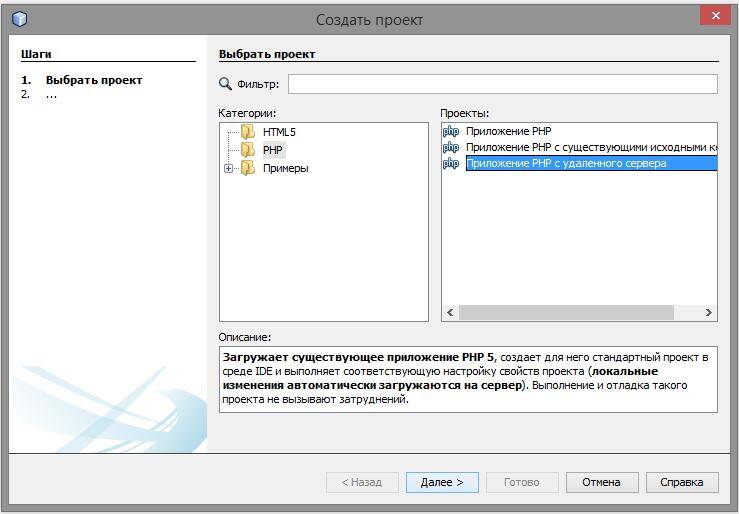
Task: Click the Готово button
Action: [x=522, y=482]
